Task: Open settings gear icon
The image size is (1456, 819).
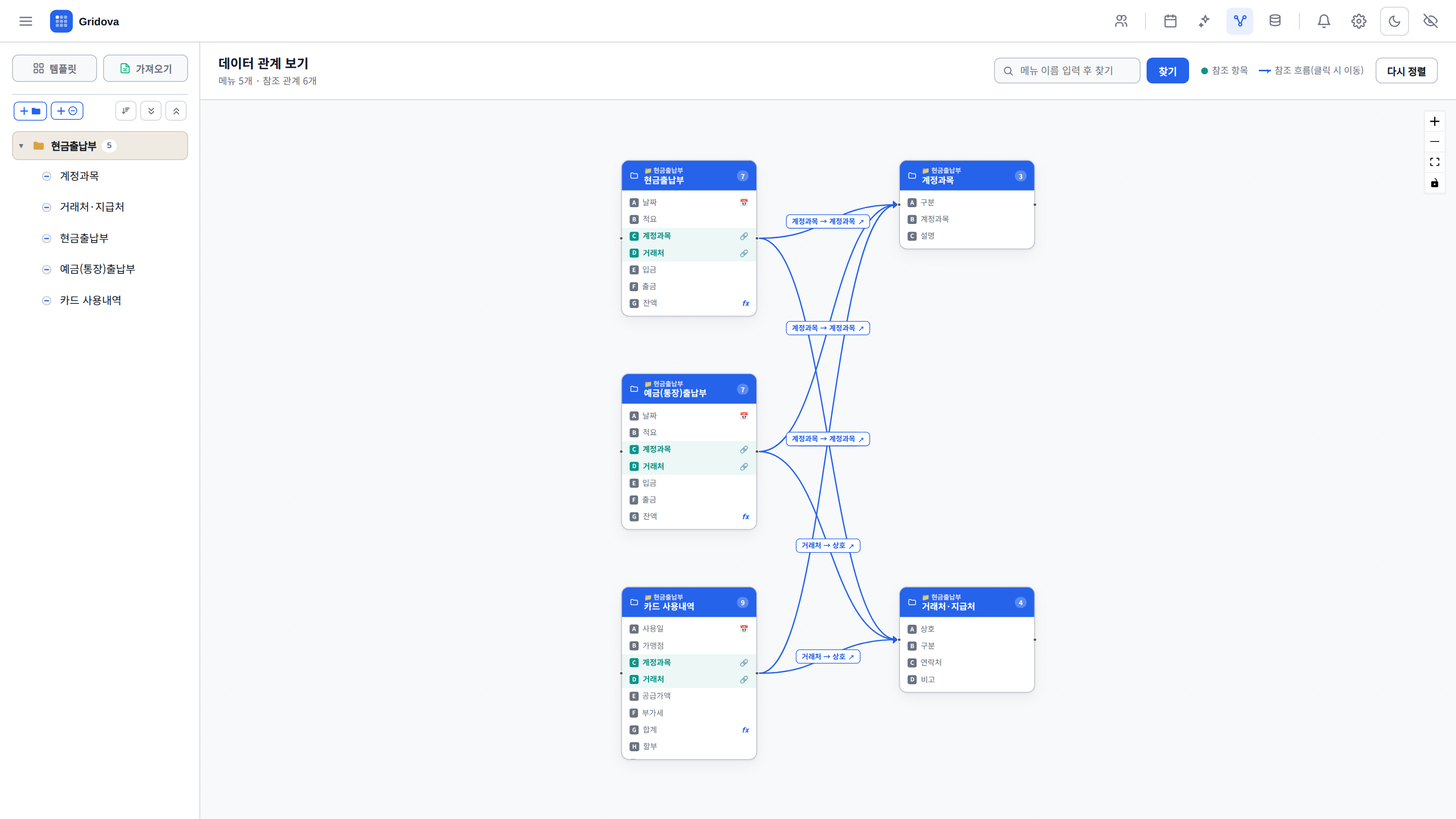Action: pyautogui.click(x=1359, y=21)
